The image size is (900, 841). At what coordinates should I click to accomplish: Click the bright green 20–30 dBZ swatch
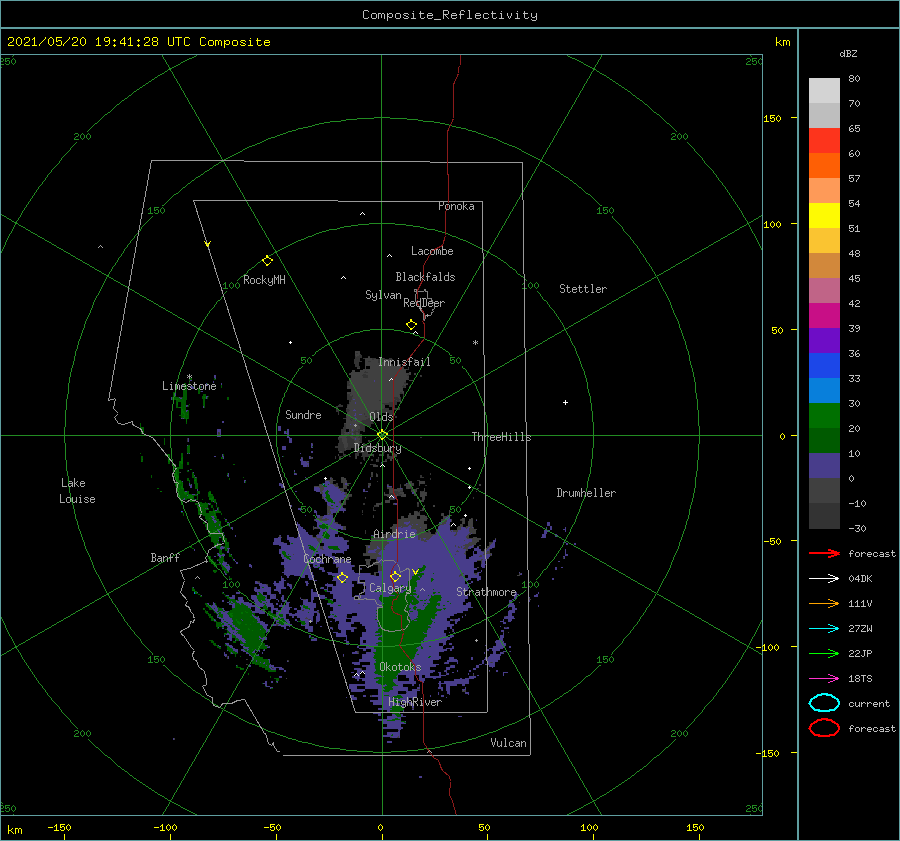(824, 416)
